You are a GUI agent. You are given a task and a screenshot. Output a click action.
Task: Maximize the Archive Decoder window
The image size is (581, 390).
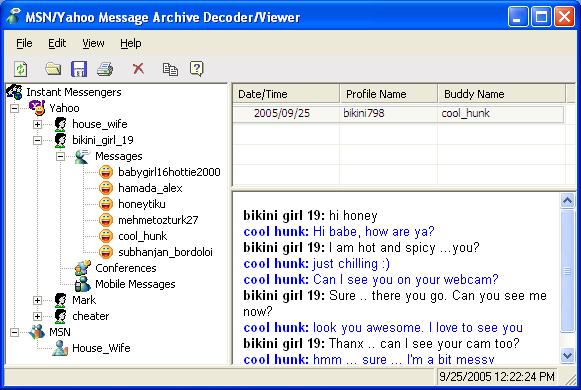[x=541, y=17]
